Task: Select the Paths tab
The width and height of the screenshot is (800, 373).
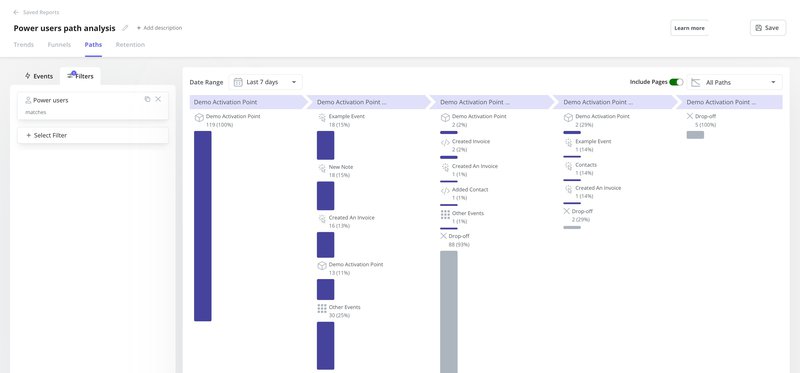Action: tap(93, 45)
